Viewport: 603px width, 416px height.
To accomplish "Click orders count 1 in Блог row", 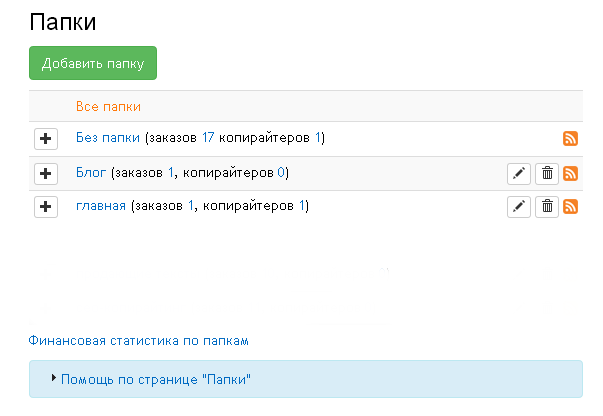I will pyautogui.click(x=171, y=173).
